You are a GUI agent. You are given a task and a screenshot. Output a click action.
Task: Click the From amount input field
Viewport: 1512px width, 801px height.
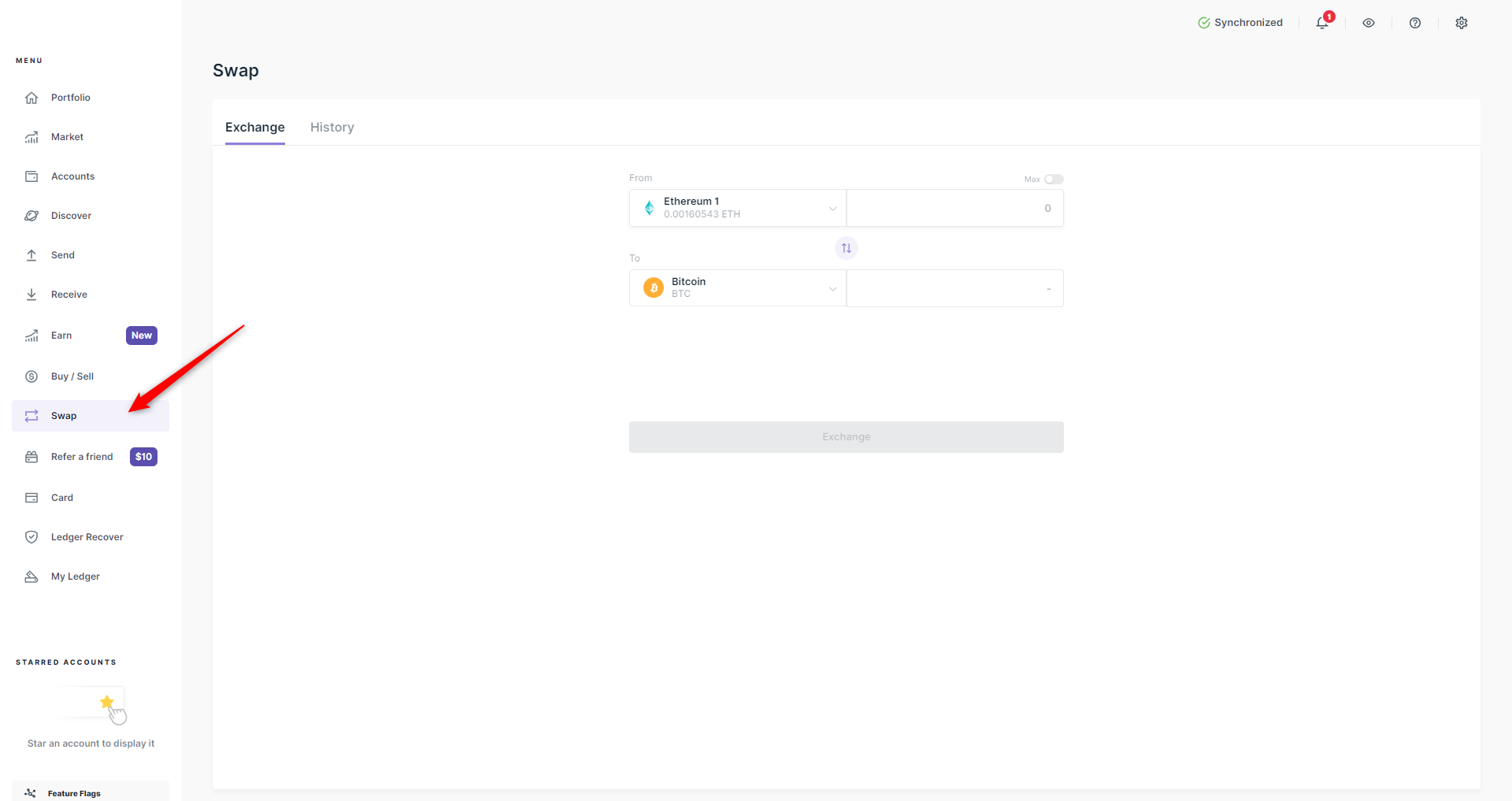pos(954,208)
